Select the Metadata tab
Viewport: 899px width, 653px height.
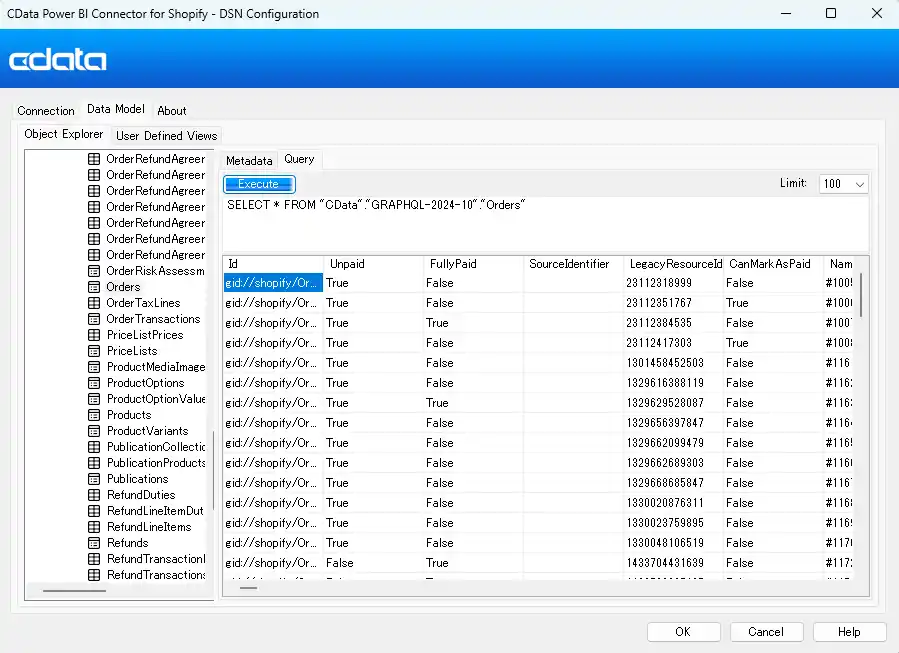pyautogui.click(x=248, y=160)
